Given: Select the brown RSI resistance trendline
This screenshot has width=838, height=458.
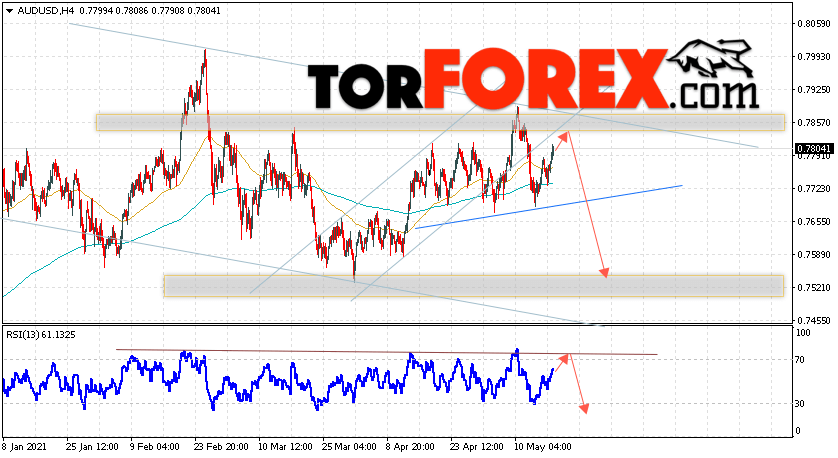Looking at the screenshot, I should click(x=386, y=352).
